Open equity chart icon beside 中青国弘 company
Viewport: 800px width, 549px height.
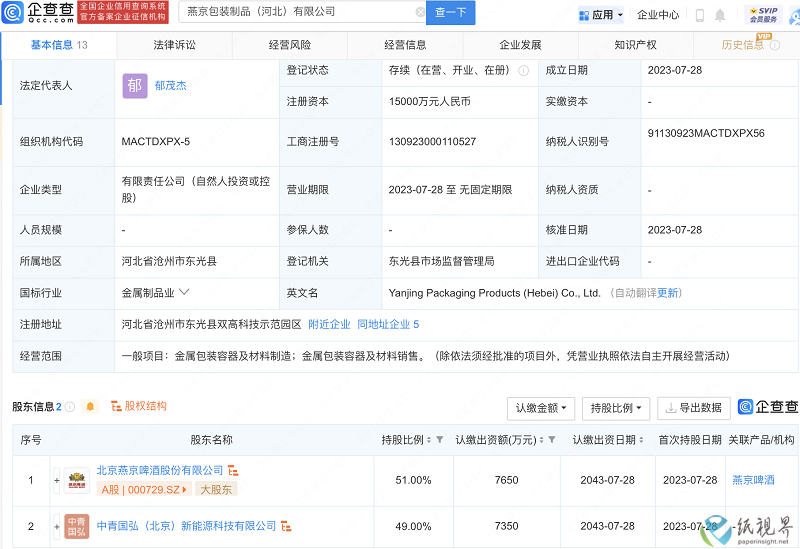(x=286, y=526)
